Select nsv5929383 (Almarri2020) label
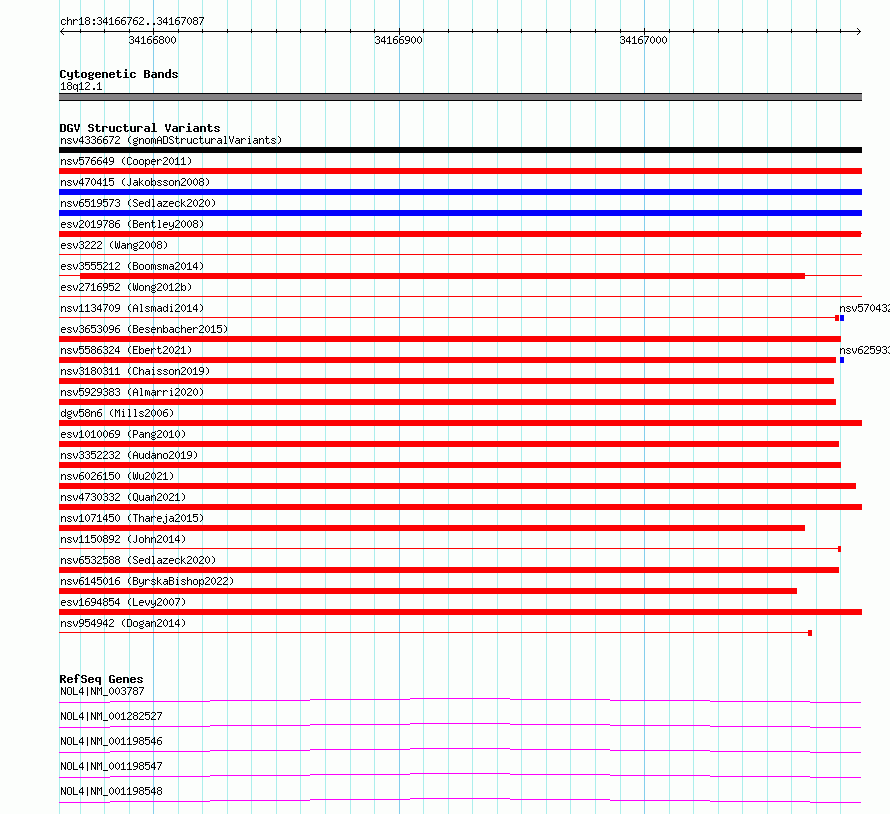The image size is (890, 814). (132, 392)
